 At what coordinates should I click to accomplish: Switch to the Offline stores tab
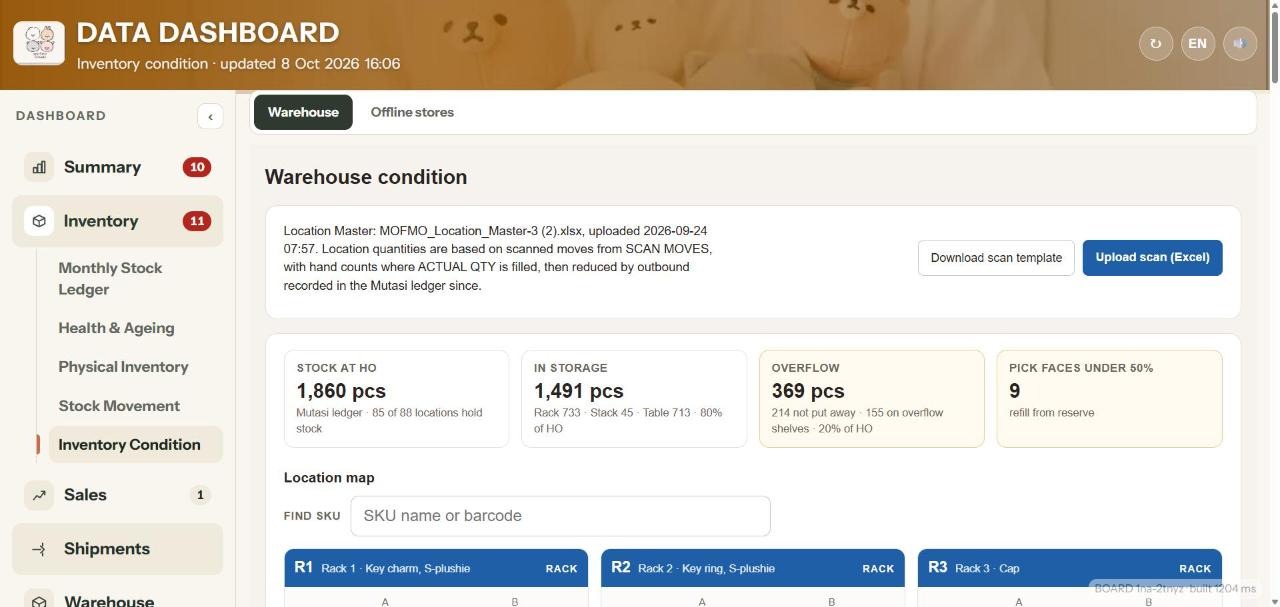click(x=412, y=112)
